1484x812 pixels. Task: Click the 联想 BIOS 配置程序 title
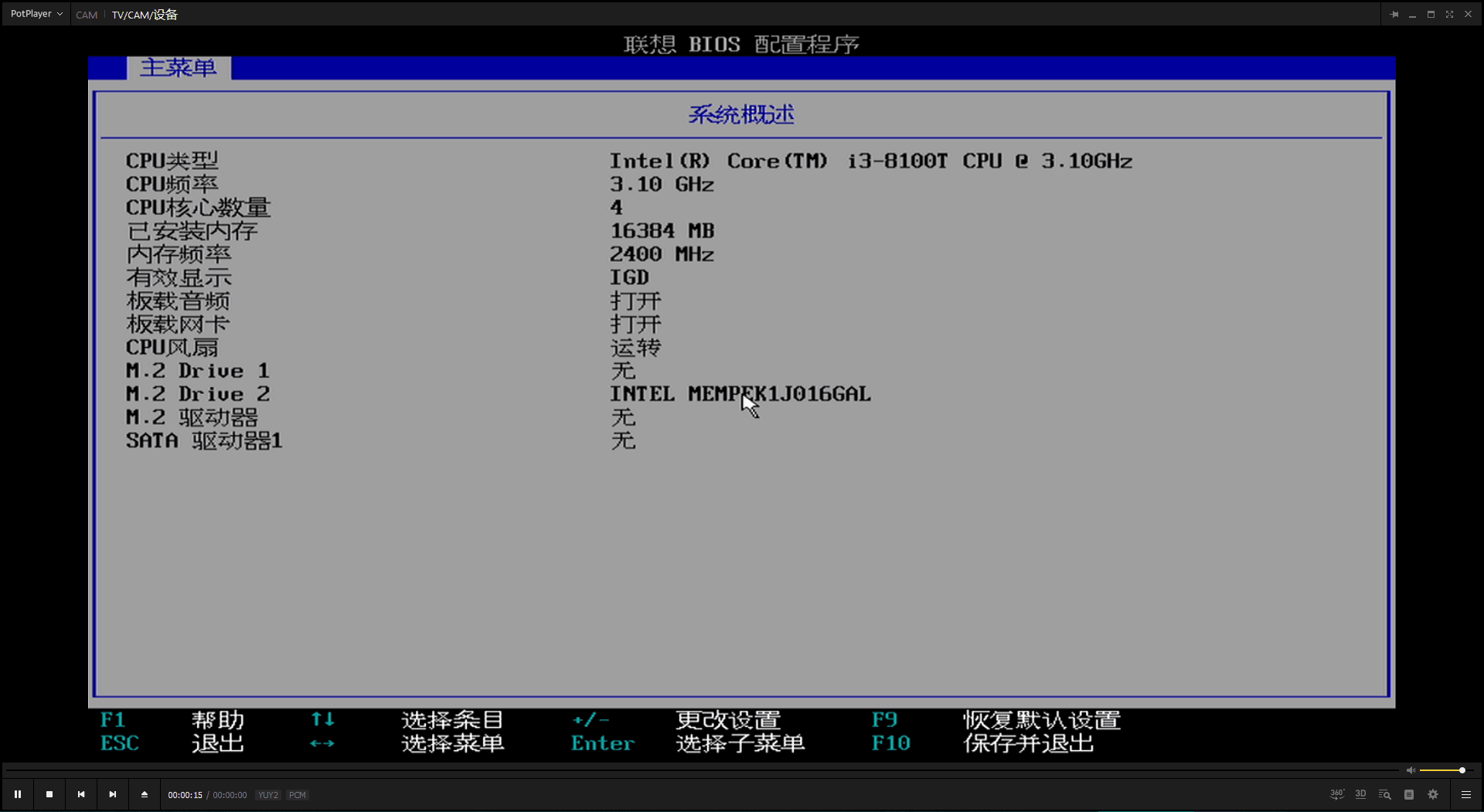pyautogui.click(x=741, y=44)
